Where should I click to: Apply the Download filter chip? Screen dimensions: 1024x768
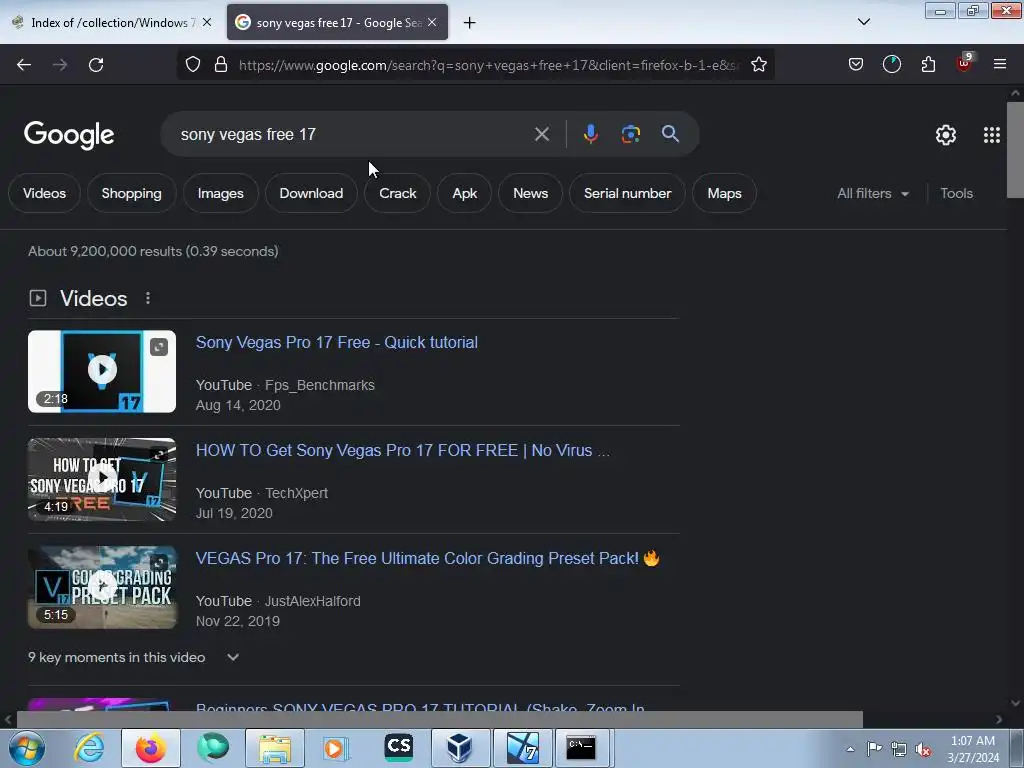(311, 193)
